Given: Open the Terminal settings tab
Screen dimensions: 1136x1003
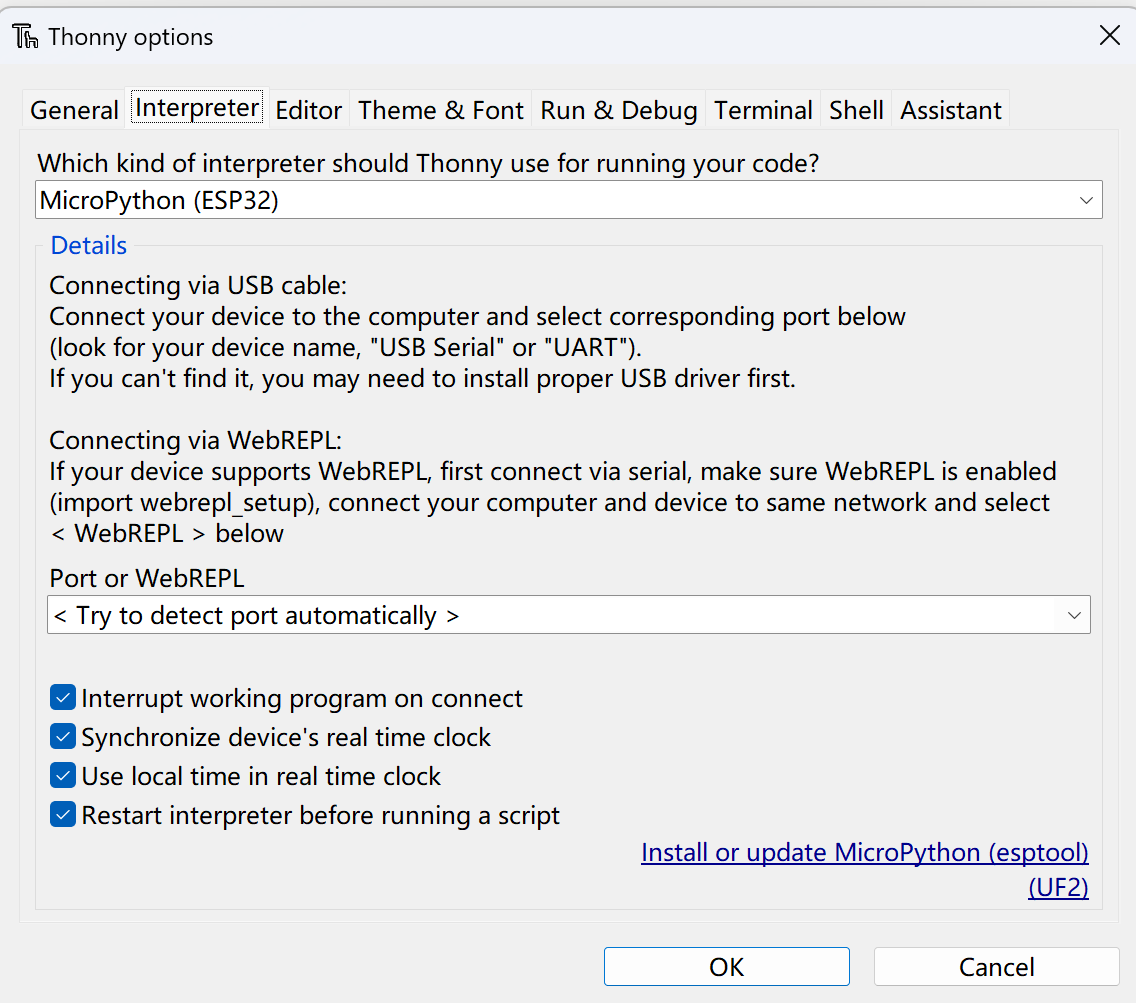Looking at the screenshot, I should pos(763,110).
